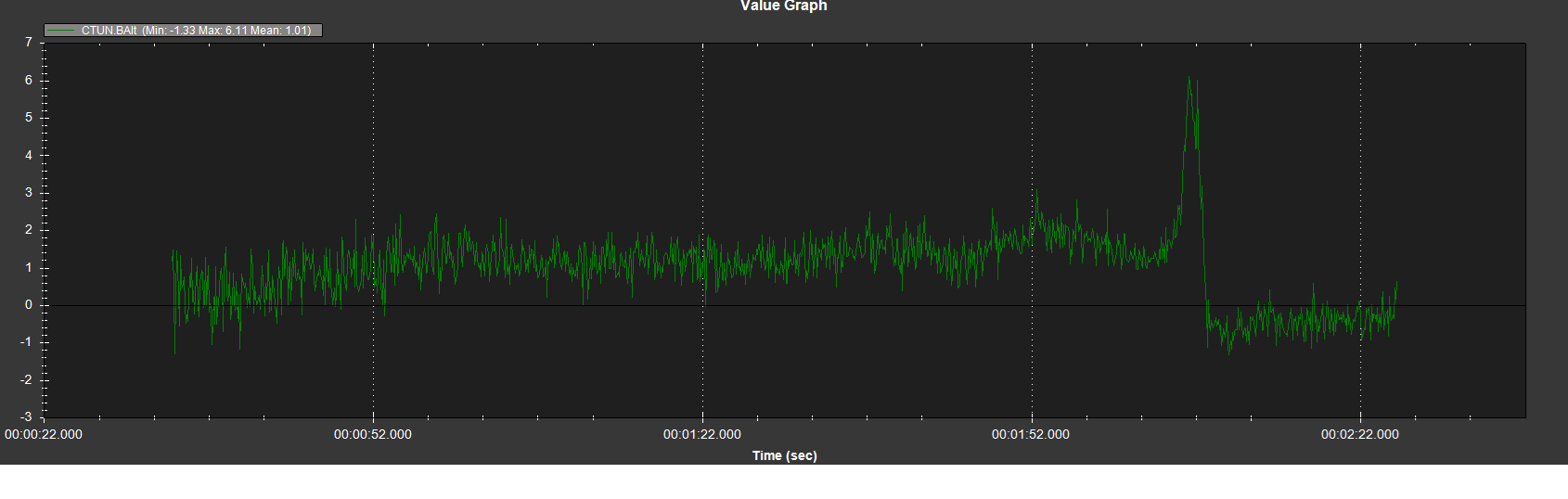This screenshot has height=499, width=1568.
Task: Click the green line swatch in the legend
Action: (x=61, y=31)
